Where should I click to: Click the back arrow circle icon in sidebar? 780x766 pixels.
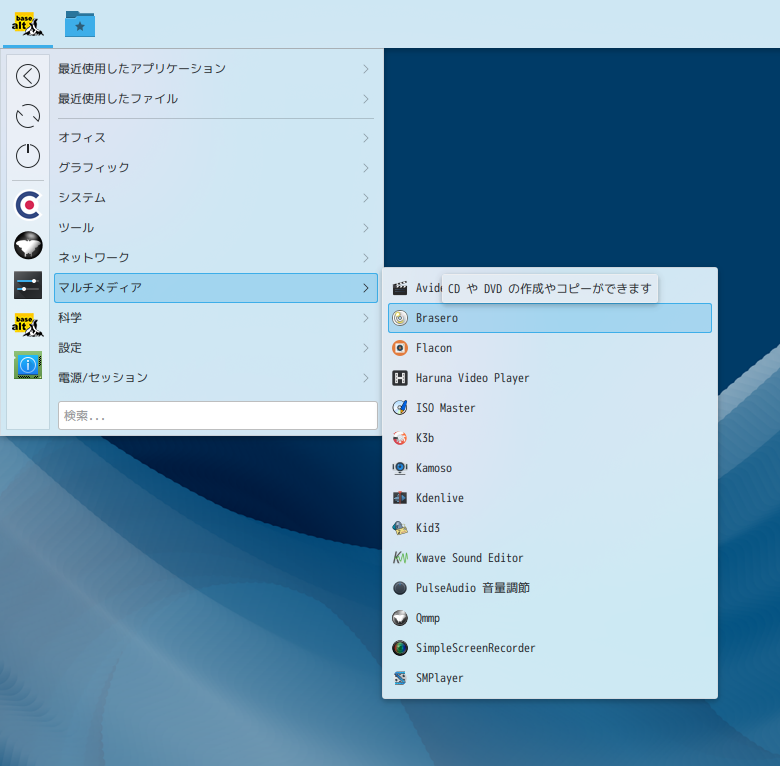pyautogui.click(x=28, y=76)
